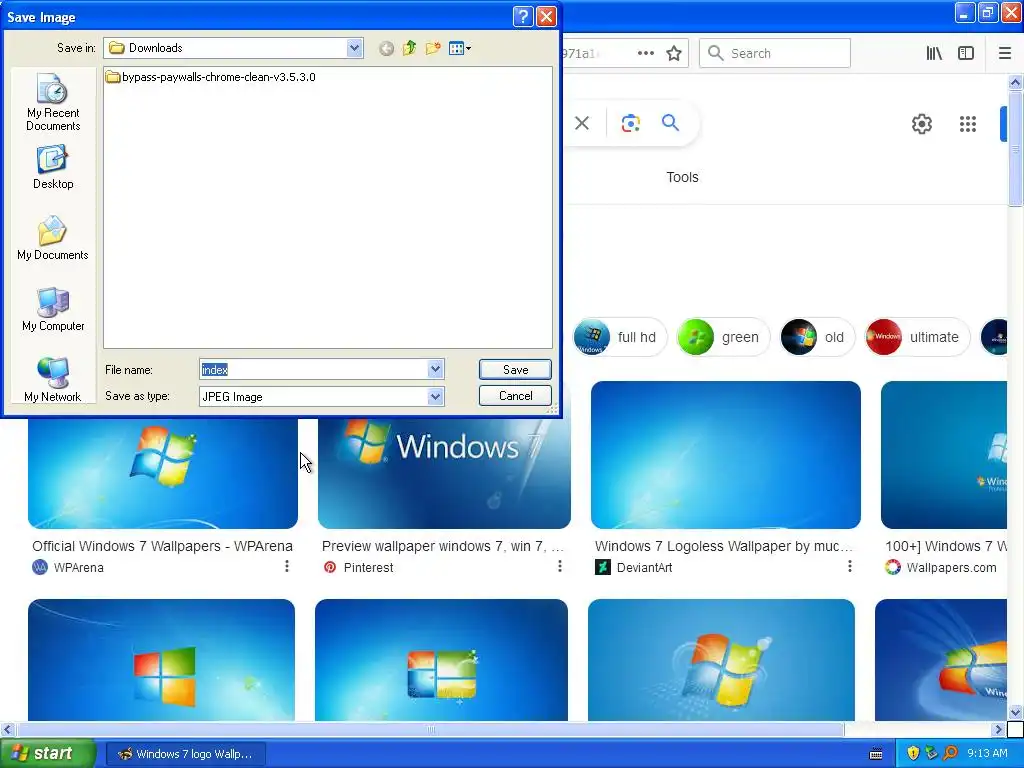The height and width of the screenshot is (768, 1024).
Task: Click the 9:13 AM taskbar clock
Action: point(987,754)
